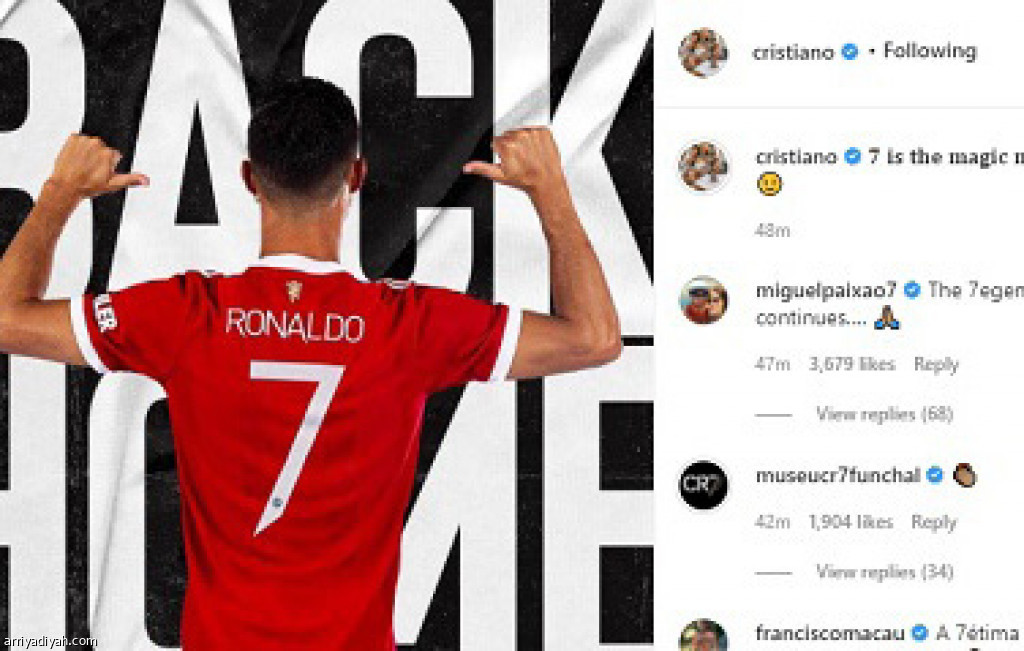Image resolution: width=1024 pixels, height=651 pixels.
Task: Open museucr7funchal username link
Action: [838, 475]
